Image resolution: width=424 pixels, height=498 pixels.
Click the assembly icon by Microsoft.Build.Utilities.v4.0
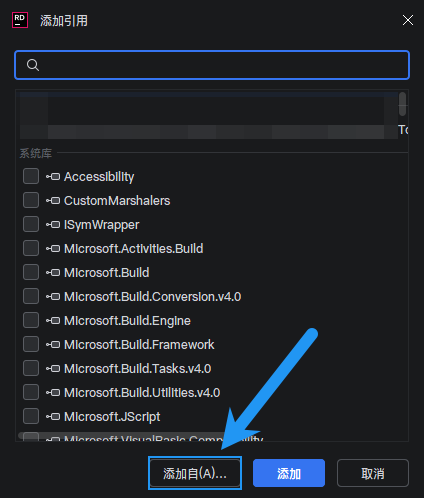tap(53, 393)
